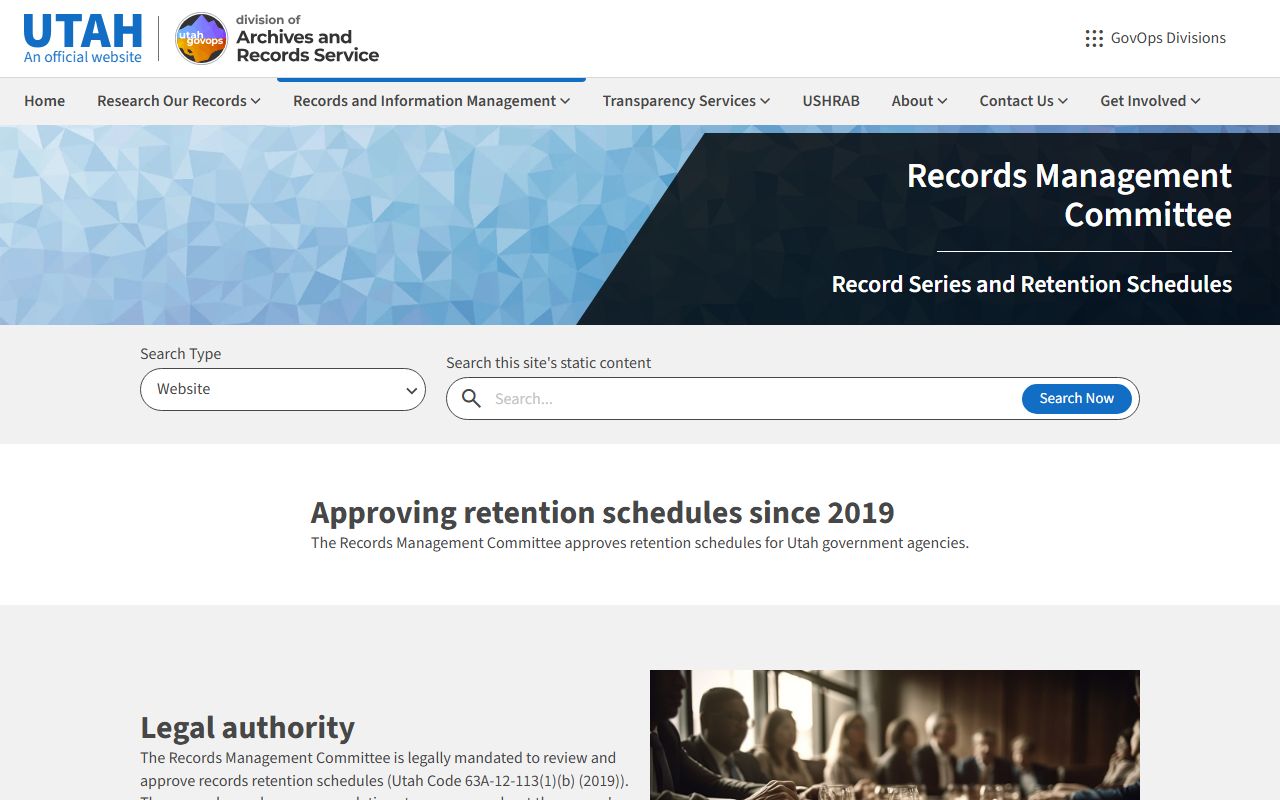The width and height of the screenshot is (1280, 800).
Task: Expand the Transparency Services menu
Action: [686, 101]
